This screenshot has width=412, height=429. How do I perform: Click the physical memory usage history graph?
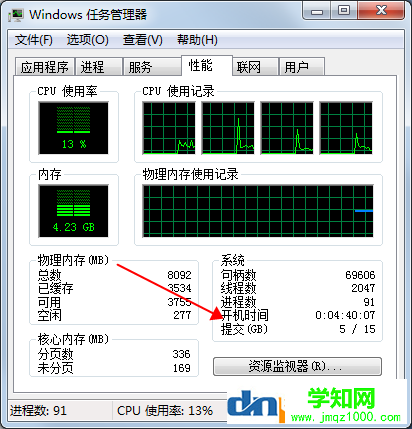[258, 211]
